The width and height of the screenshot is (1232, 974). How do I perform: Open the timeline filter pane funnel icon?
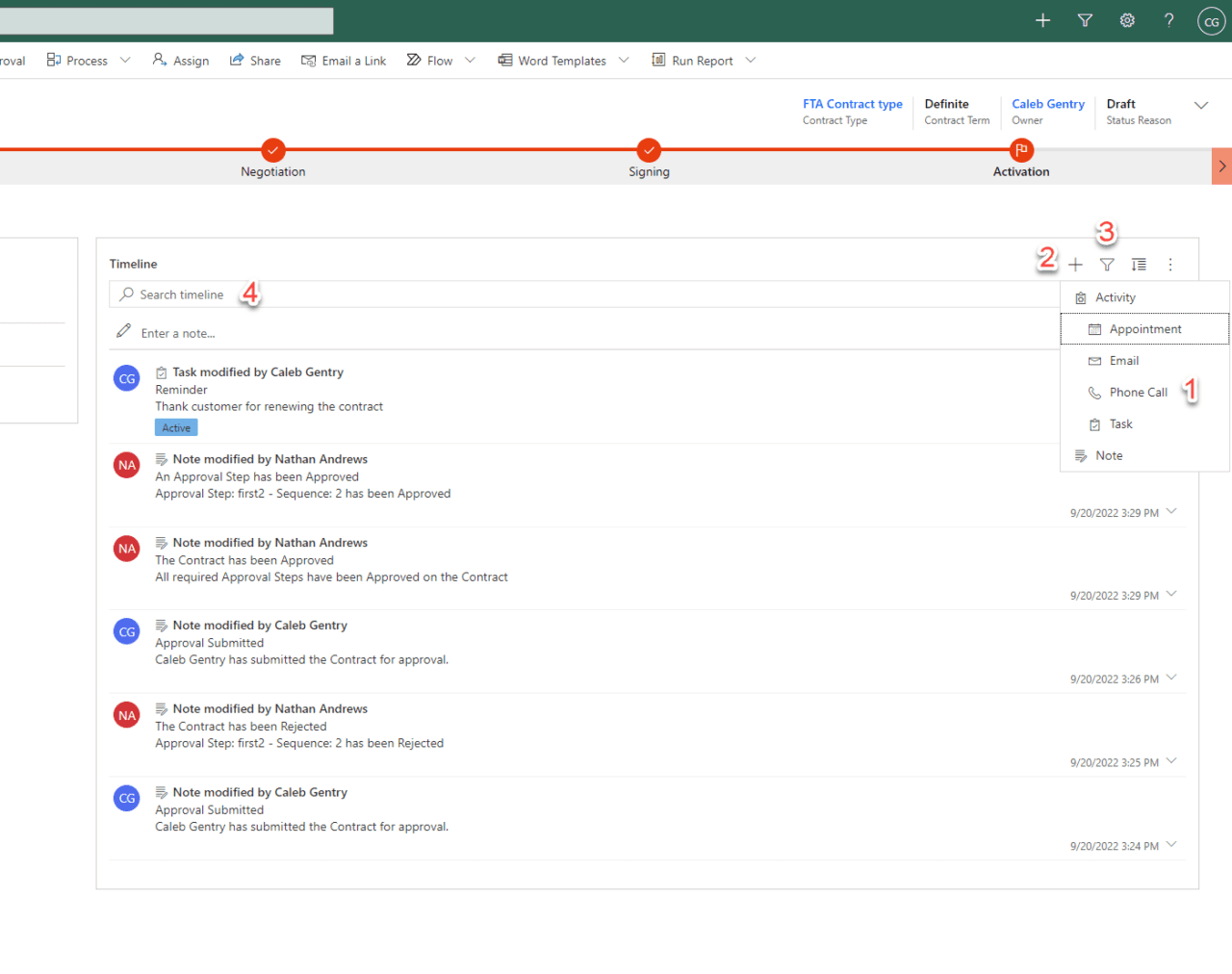(x=1107, y=264)
